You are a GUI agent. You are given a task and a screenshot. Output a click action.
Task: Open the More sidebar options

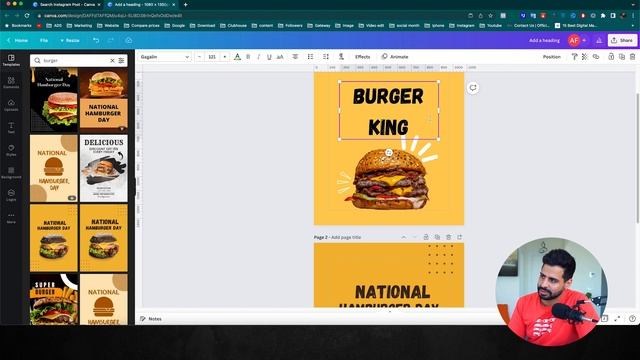coord(11,218)
